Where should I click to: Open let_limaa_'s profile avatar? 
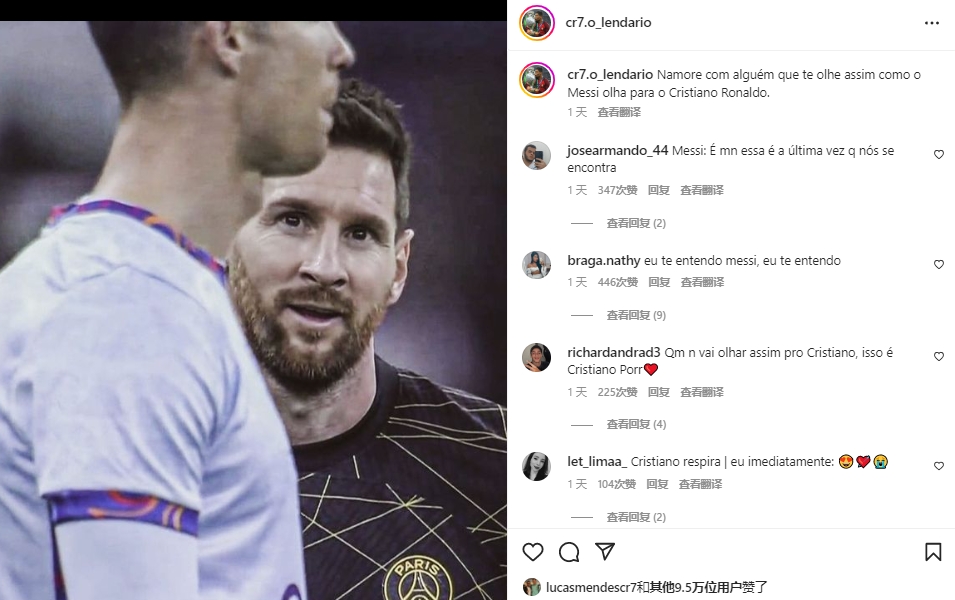point(537,467)
